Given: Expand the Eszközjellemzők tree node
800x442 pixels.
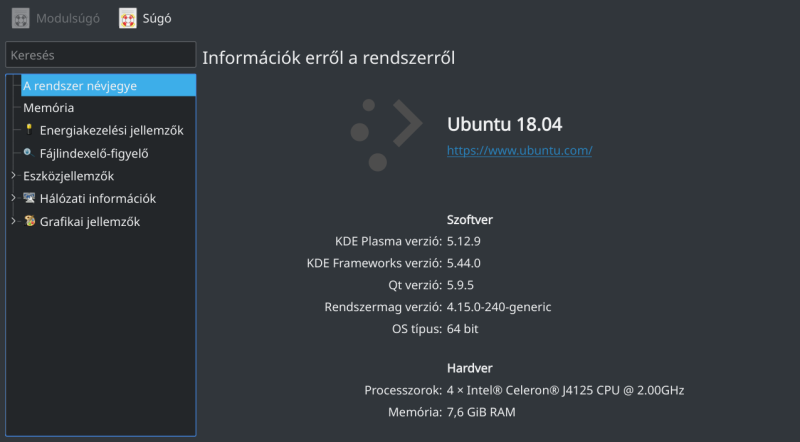Looking at the screenshot, I should click(13, 175).
